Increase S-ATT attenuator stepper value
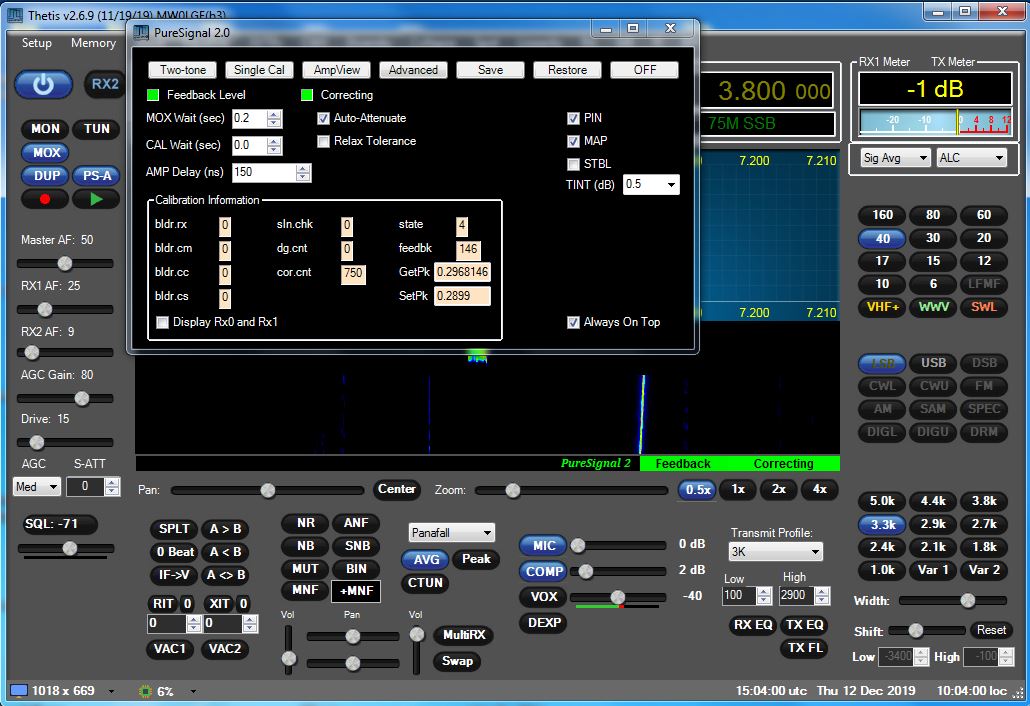The image size is (1030, 706). coord(112,483)
